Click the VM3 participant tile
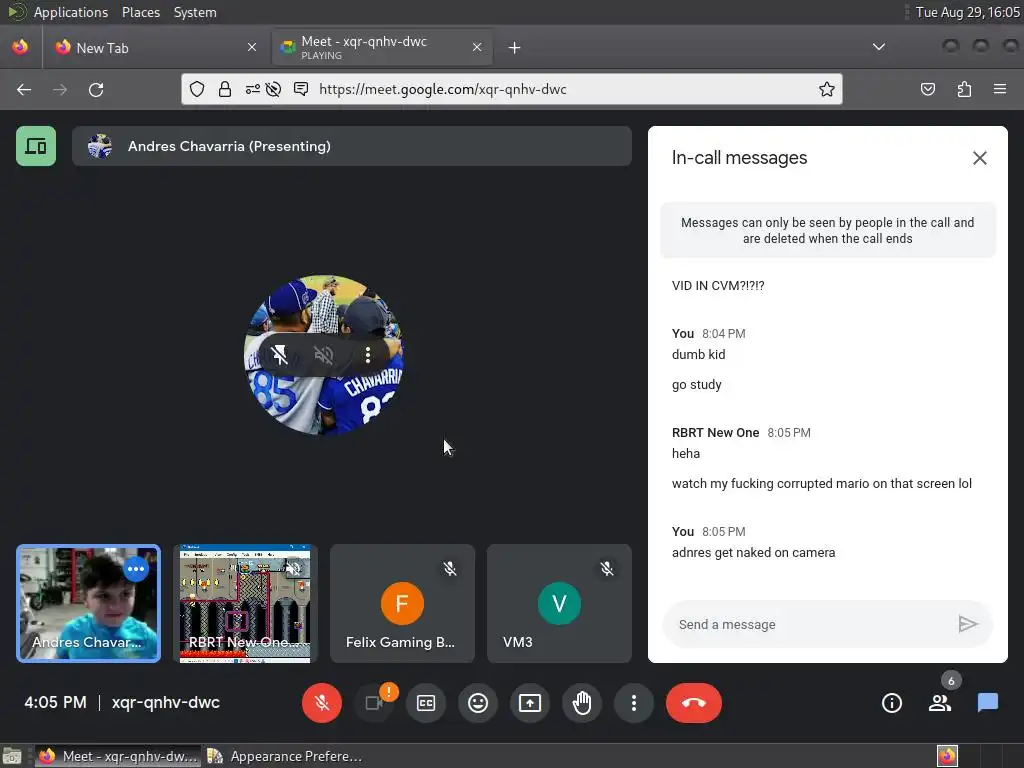The width and height of the screenshot is (1024, 768). tap(559, 603)
